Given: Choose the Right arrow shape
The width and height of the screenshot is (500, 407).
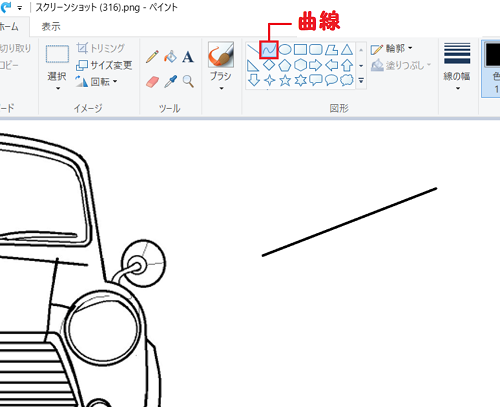Looking at the screenshot, I should 316,65.
